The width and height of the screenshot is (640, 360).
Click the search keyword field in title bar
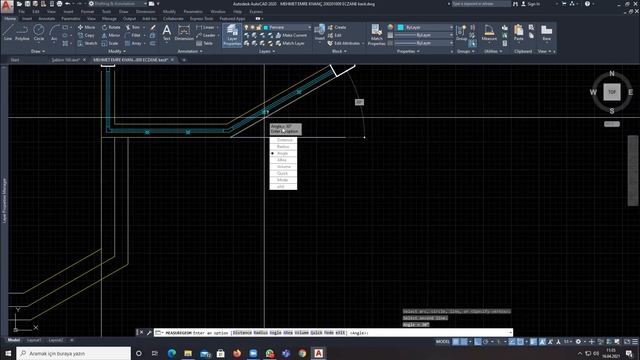(481, 4)
